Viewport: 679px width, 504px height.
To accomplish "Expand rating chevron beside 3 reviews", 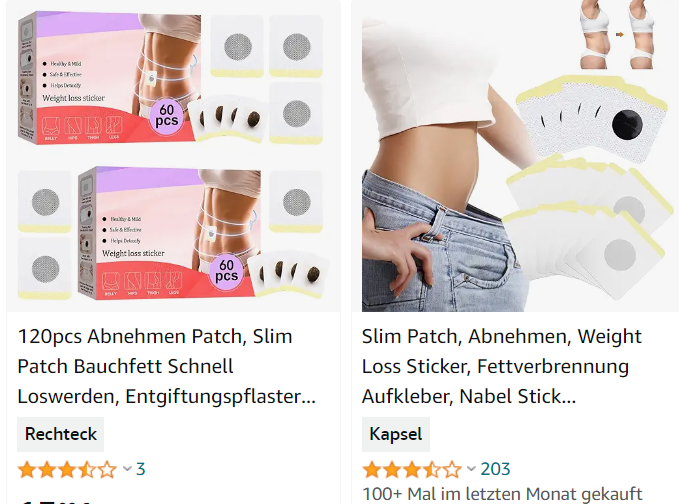I will tap(127, 469).
